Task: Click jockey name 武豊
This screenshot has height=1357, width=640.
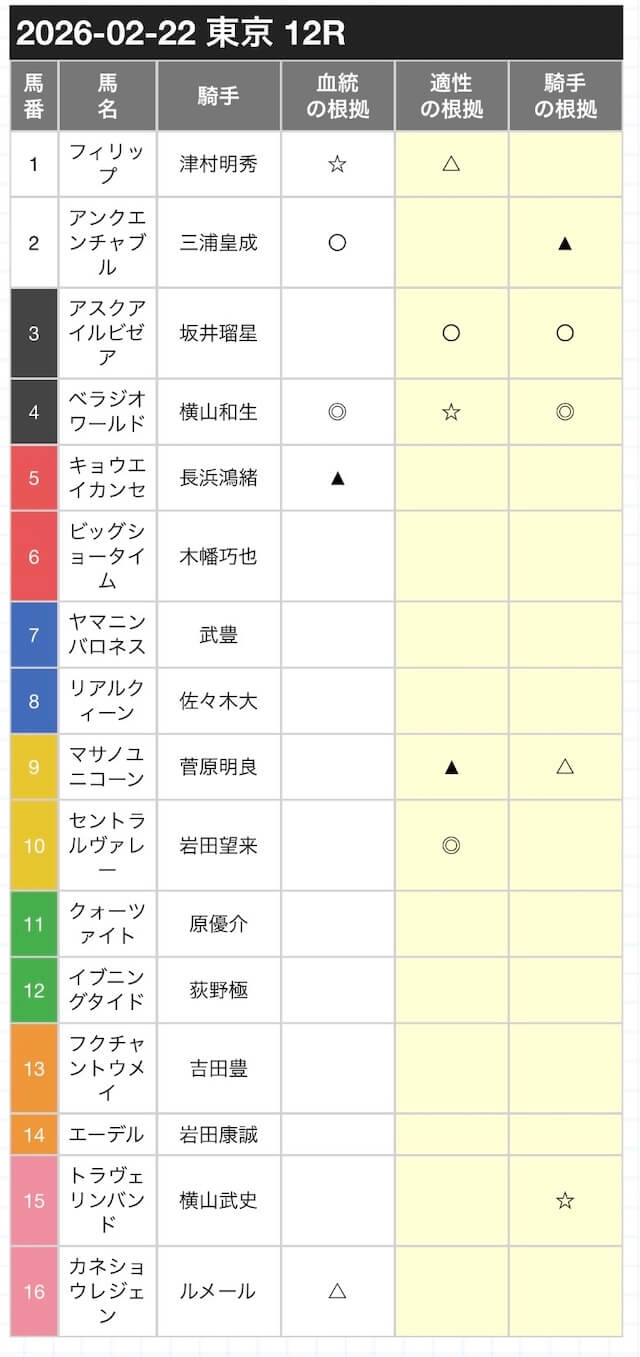Action: (x=218, y=634)
